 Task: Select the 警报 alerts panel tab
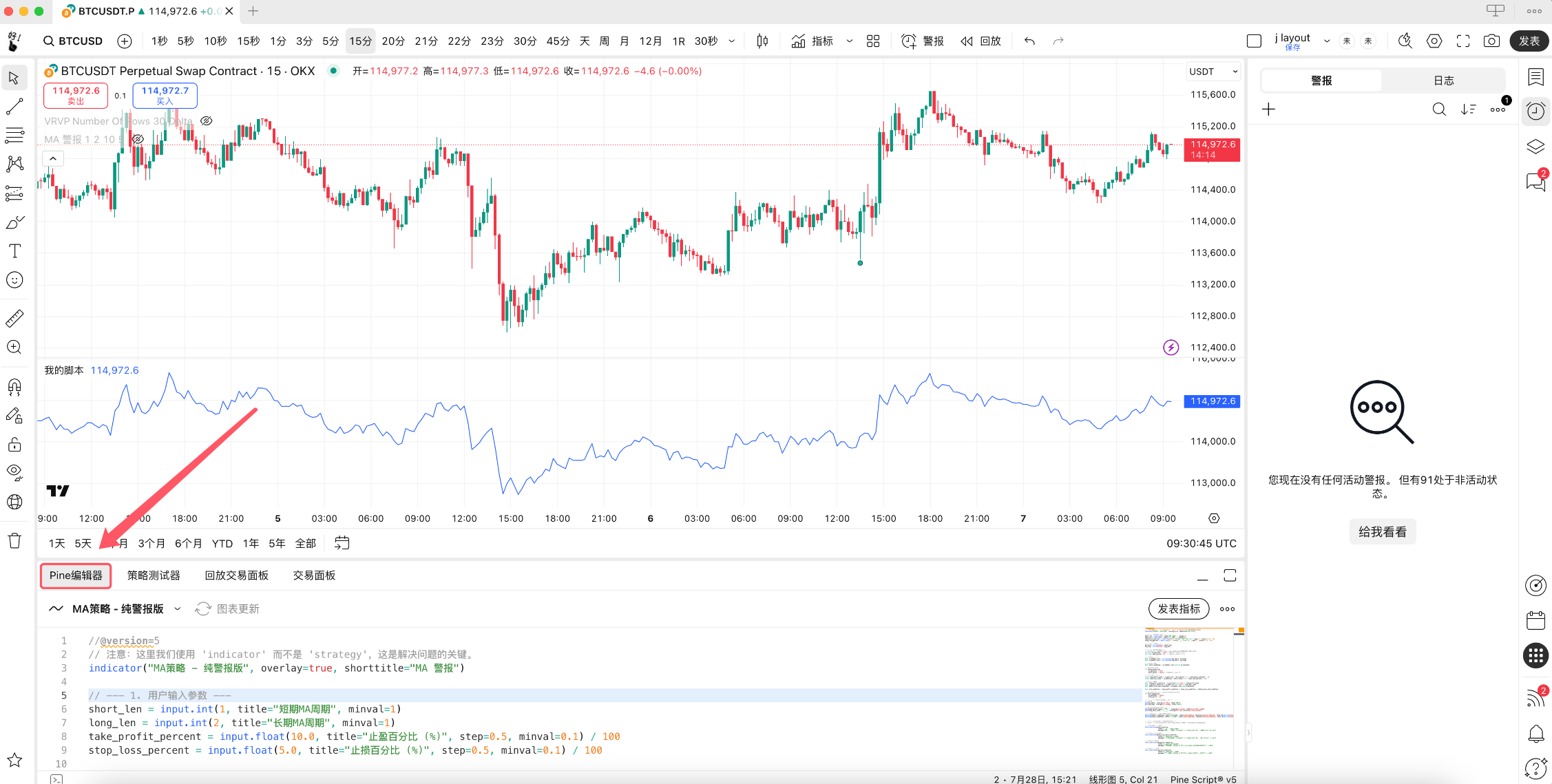click(1321, 81)
